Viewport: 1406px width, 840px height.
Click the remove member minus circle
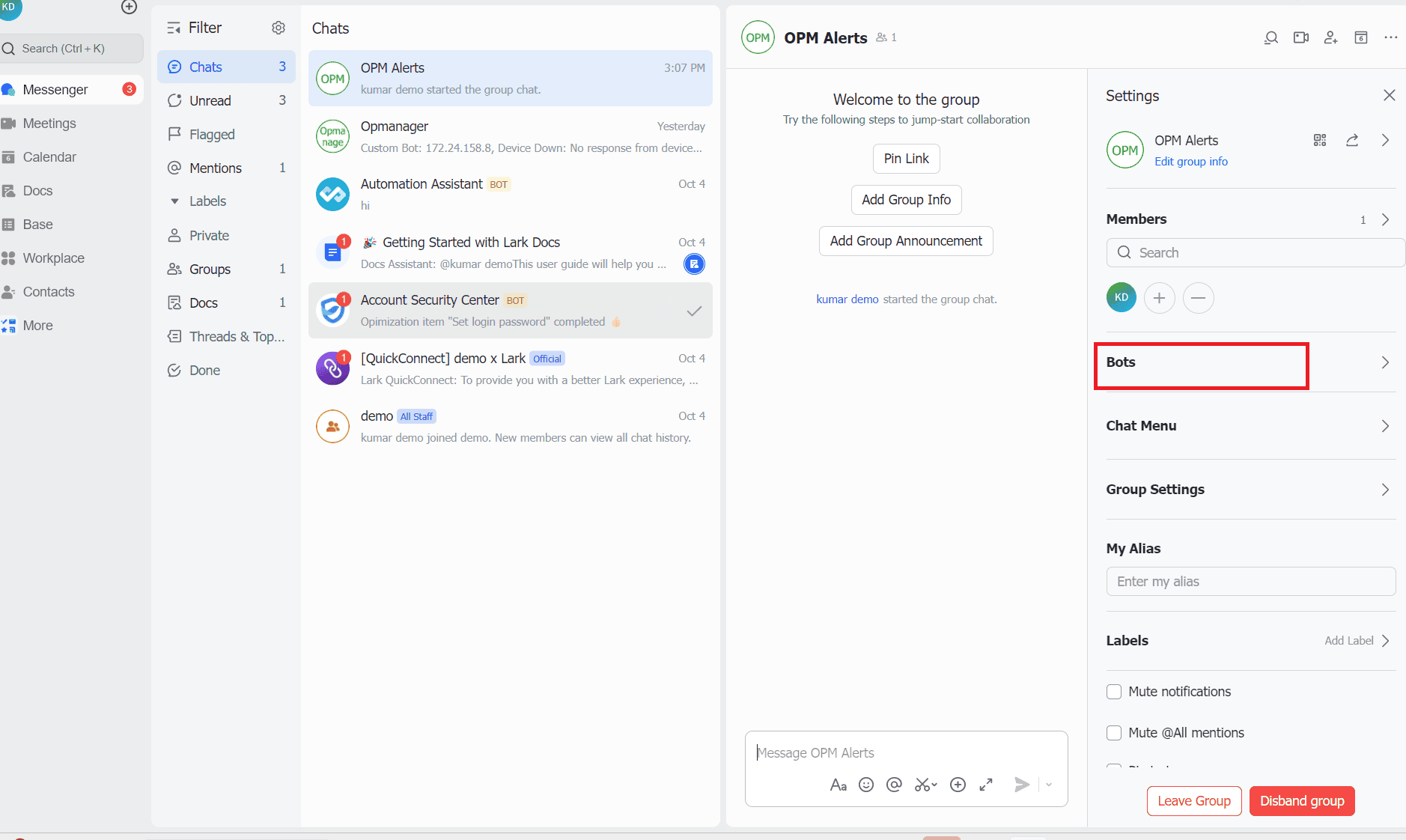1198,298
